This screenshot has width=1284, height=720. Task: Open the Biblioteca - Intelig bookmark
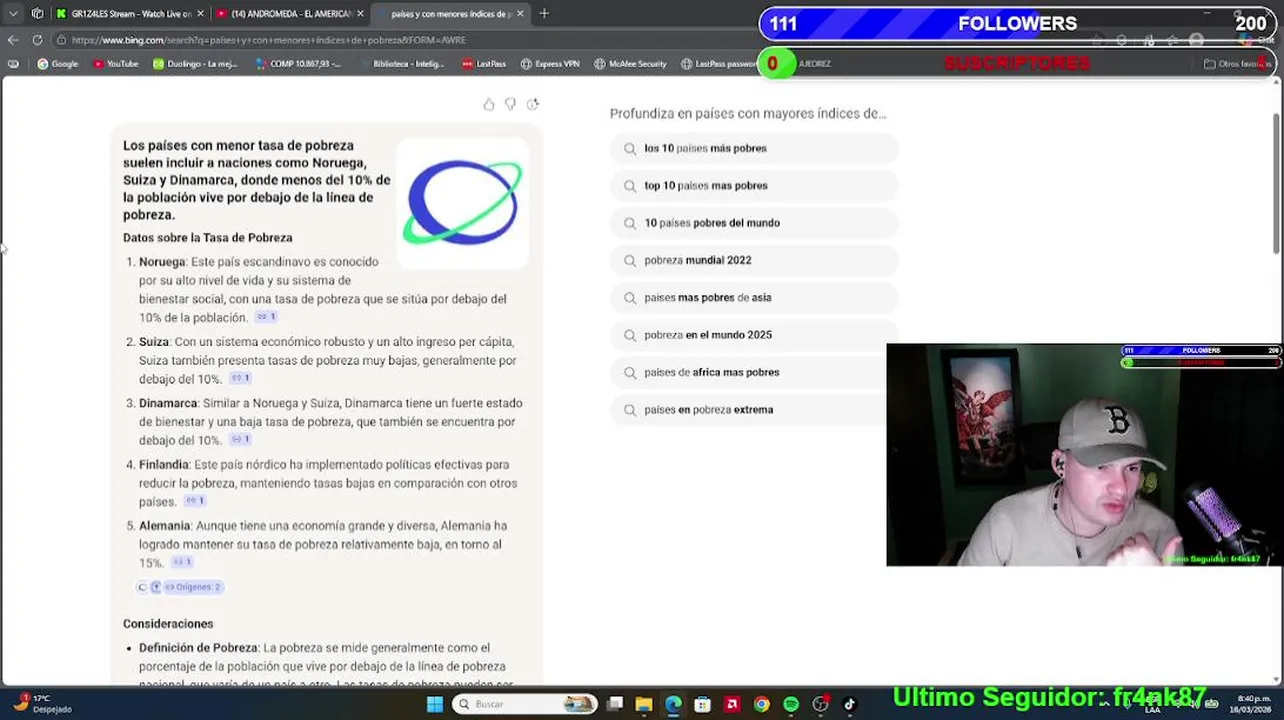tap(401, 64)
